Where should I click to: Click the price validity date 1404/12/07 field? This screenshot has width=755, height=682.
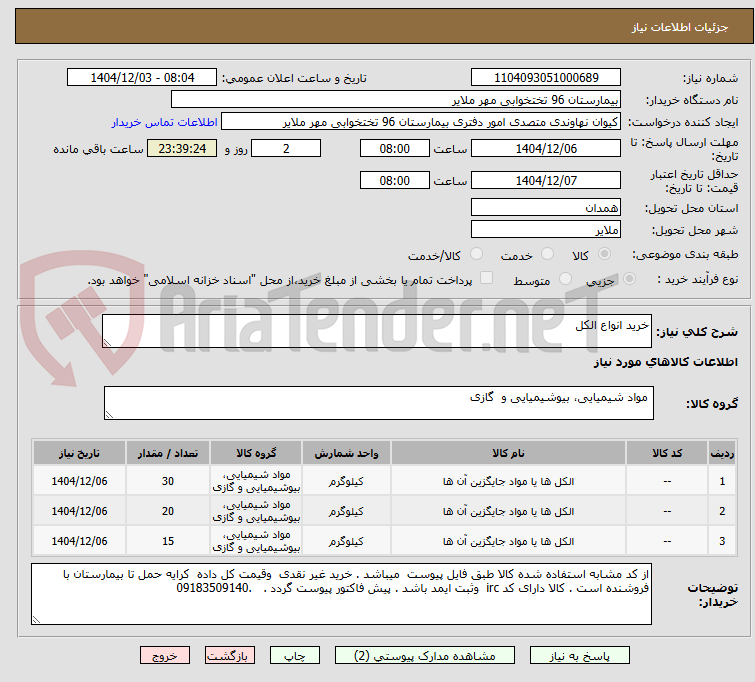point(546,181)
